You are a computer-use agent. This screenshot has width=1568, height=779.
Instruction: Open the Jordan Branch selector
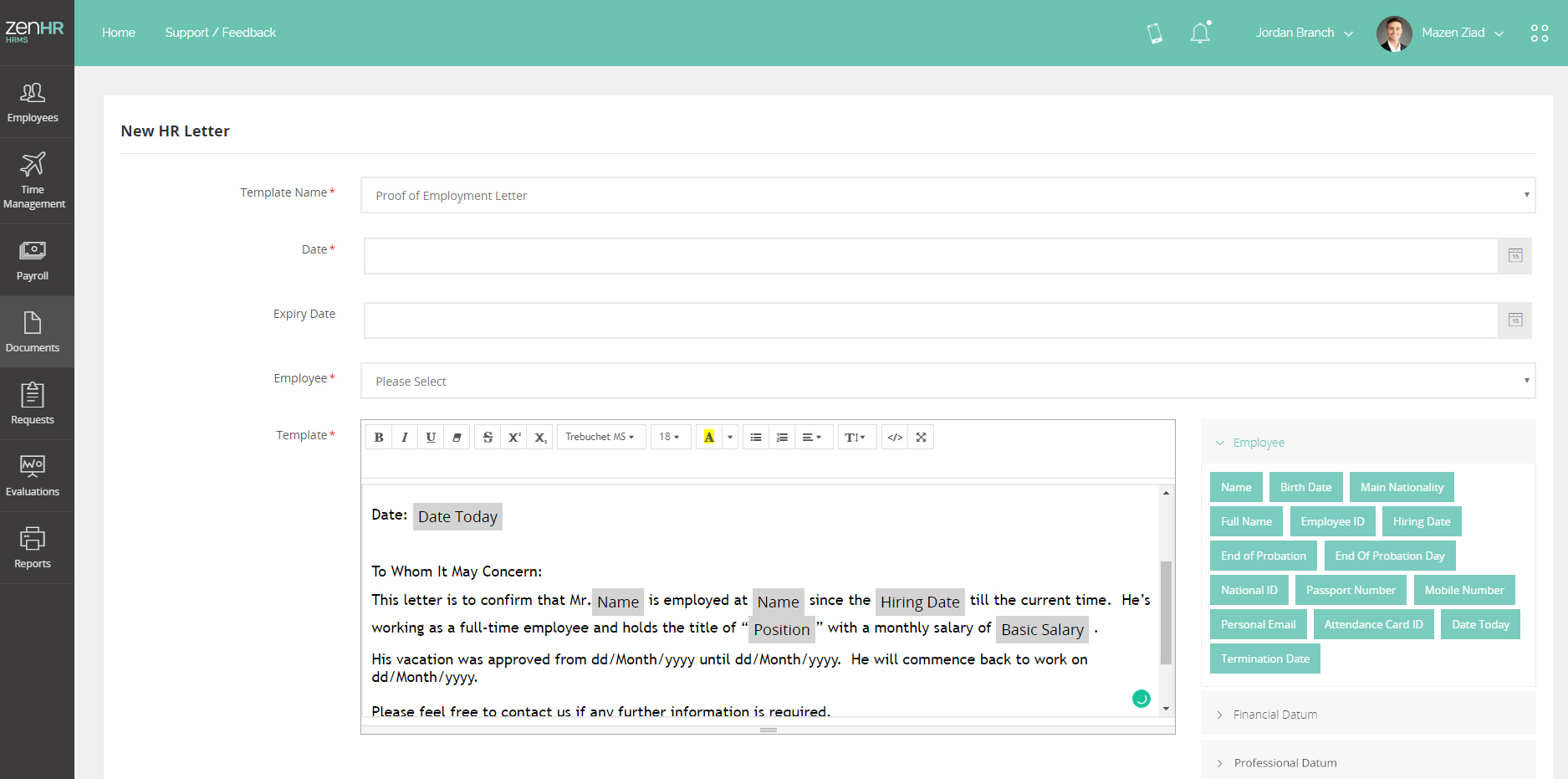coord(1304,33)
